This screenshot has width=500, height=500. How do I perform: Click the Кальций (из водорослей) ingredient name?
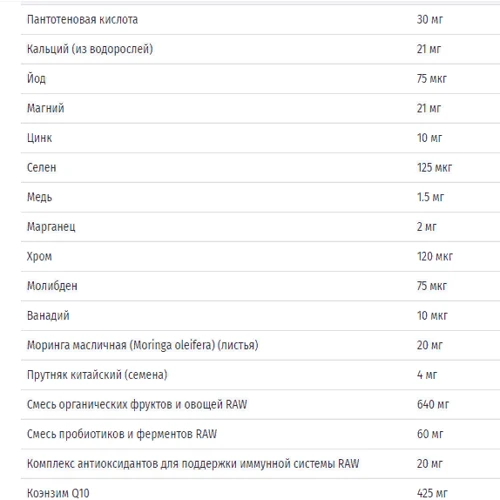coord(90,49)
